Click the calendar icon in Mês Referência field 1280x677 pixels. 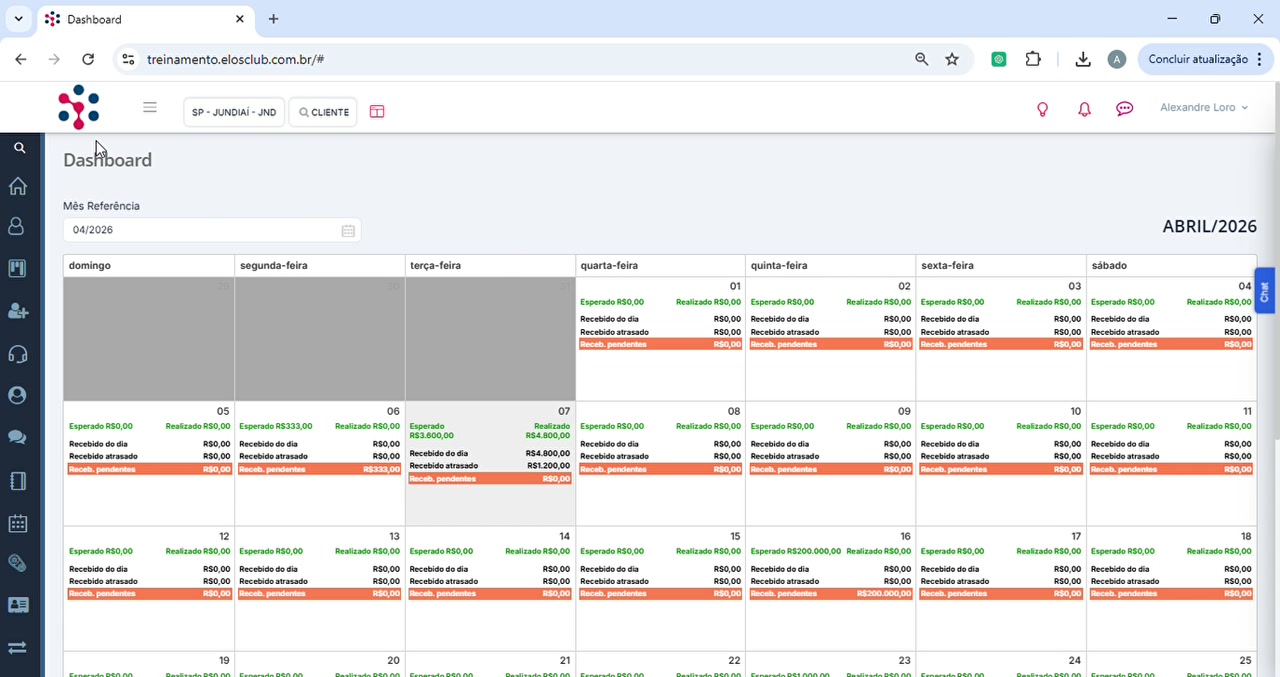click(348, 231)
